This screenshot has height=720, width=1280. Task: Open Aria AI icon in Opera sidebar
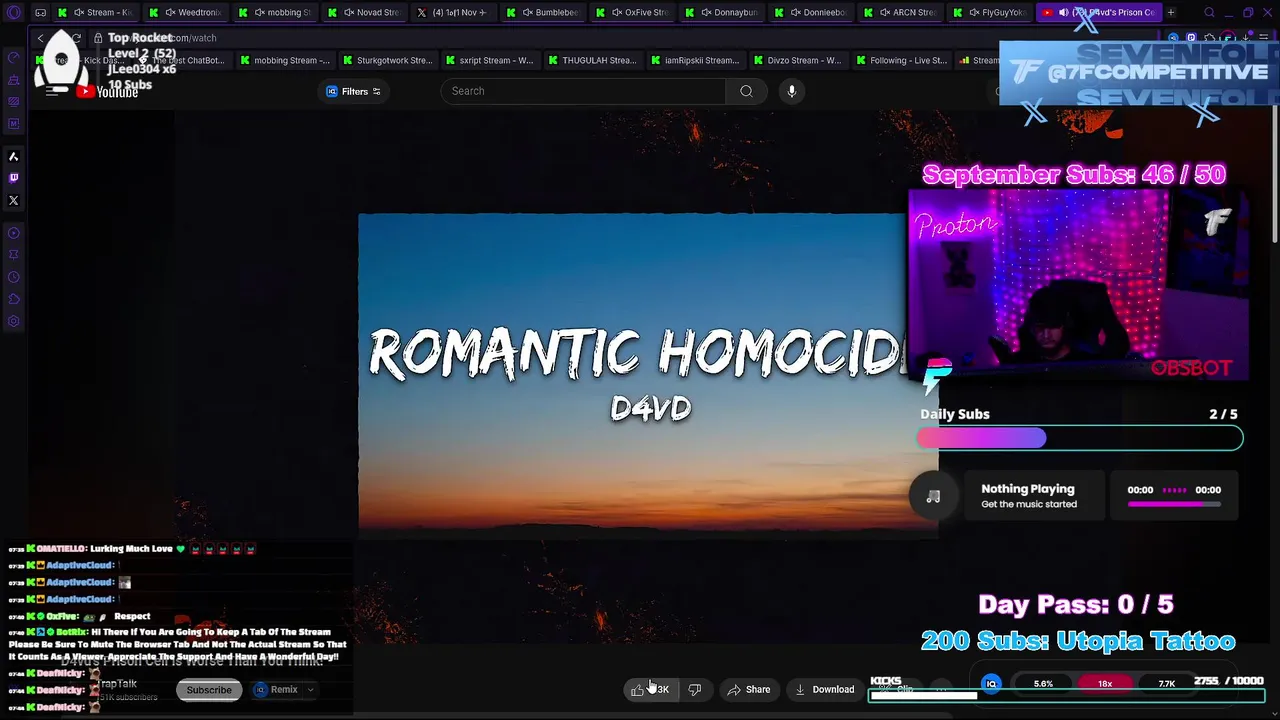[x=14, y=157]
